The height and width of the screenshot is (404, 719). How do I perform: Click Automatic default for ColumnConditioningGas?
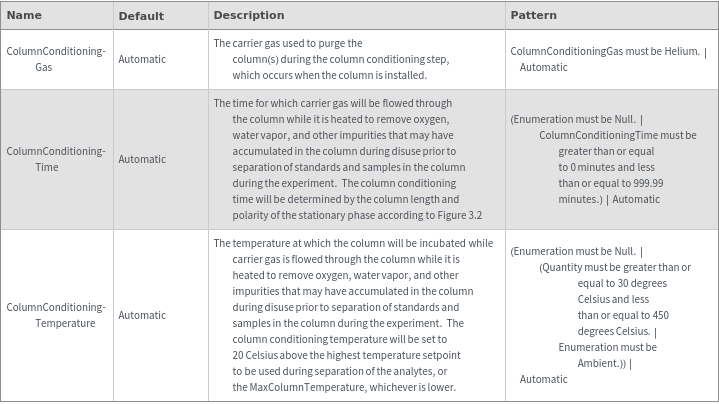142,59
